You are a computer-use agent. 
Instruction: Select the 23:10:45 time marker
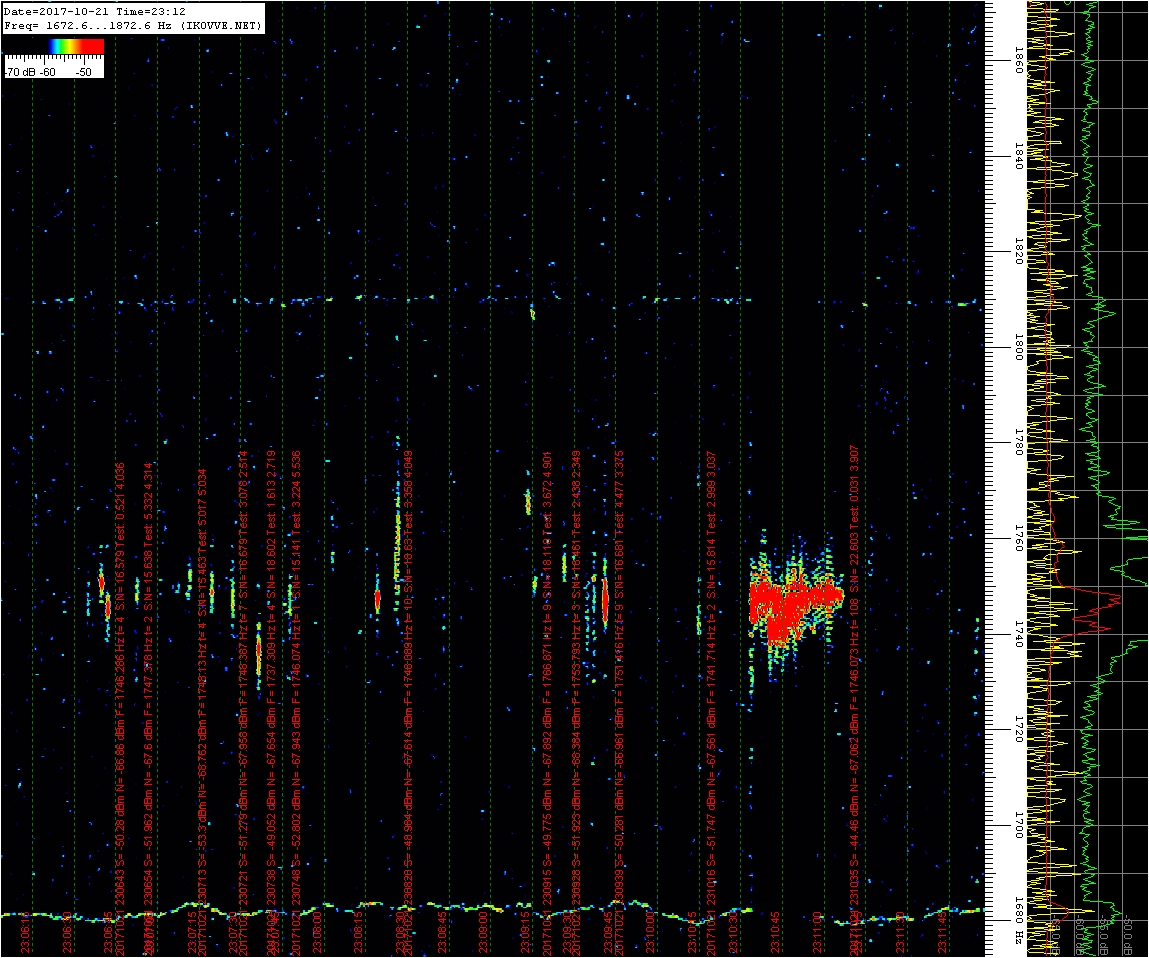click(775, 932)
